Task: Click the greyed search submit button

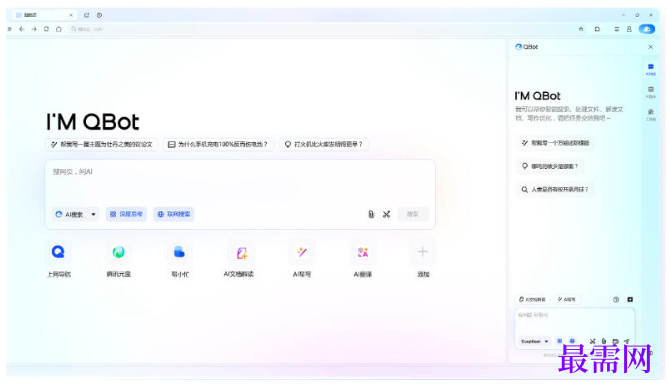Action: [x=412, y=214]
